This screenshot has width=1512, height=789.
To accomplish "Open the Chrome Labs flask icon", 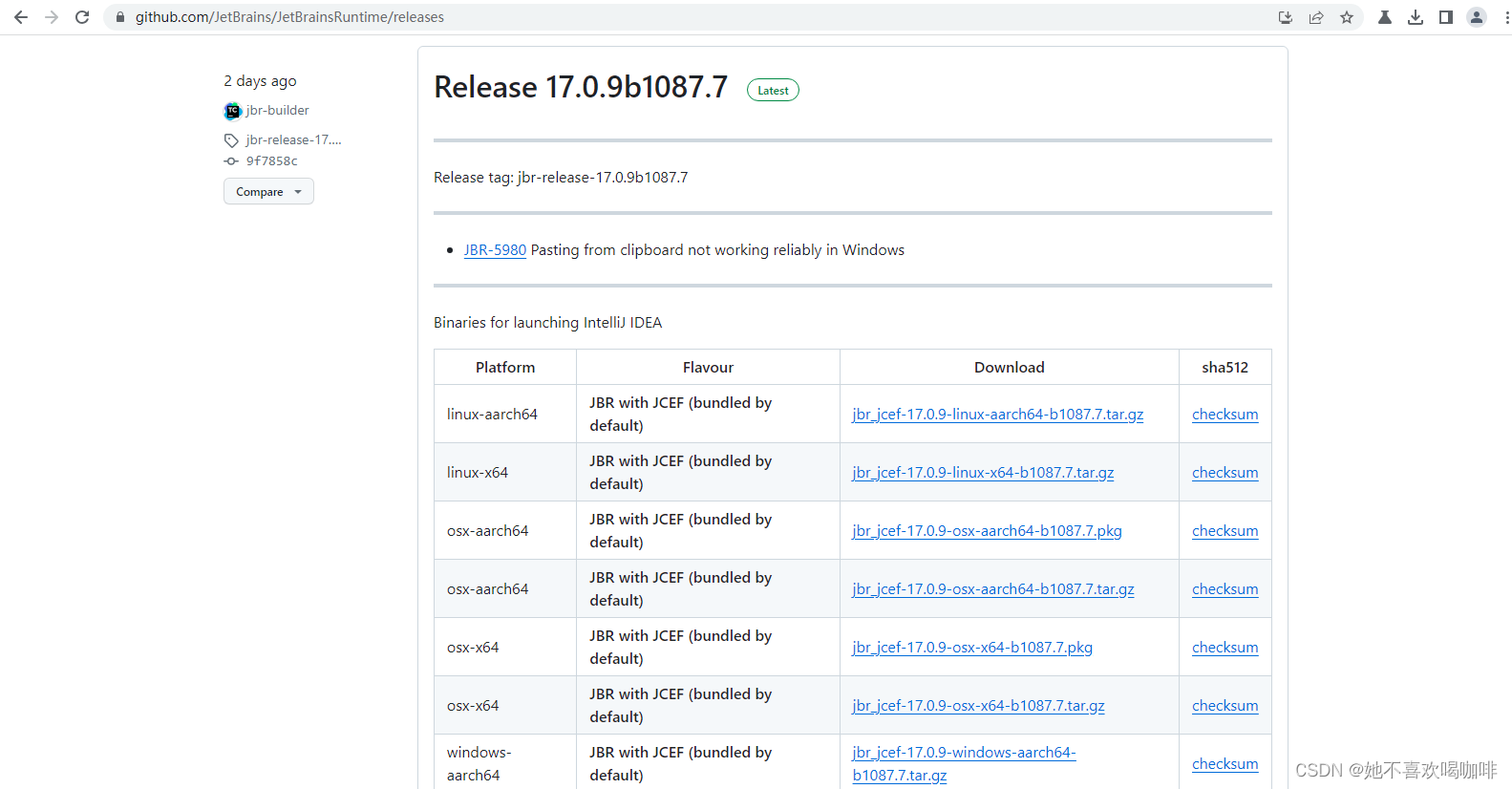I will 1385,17.
